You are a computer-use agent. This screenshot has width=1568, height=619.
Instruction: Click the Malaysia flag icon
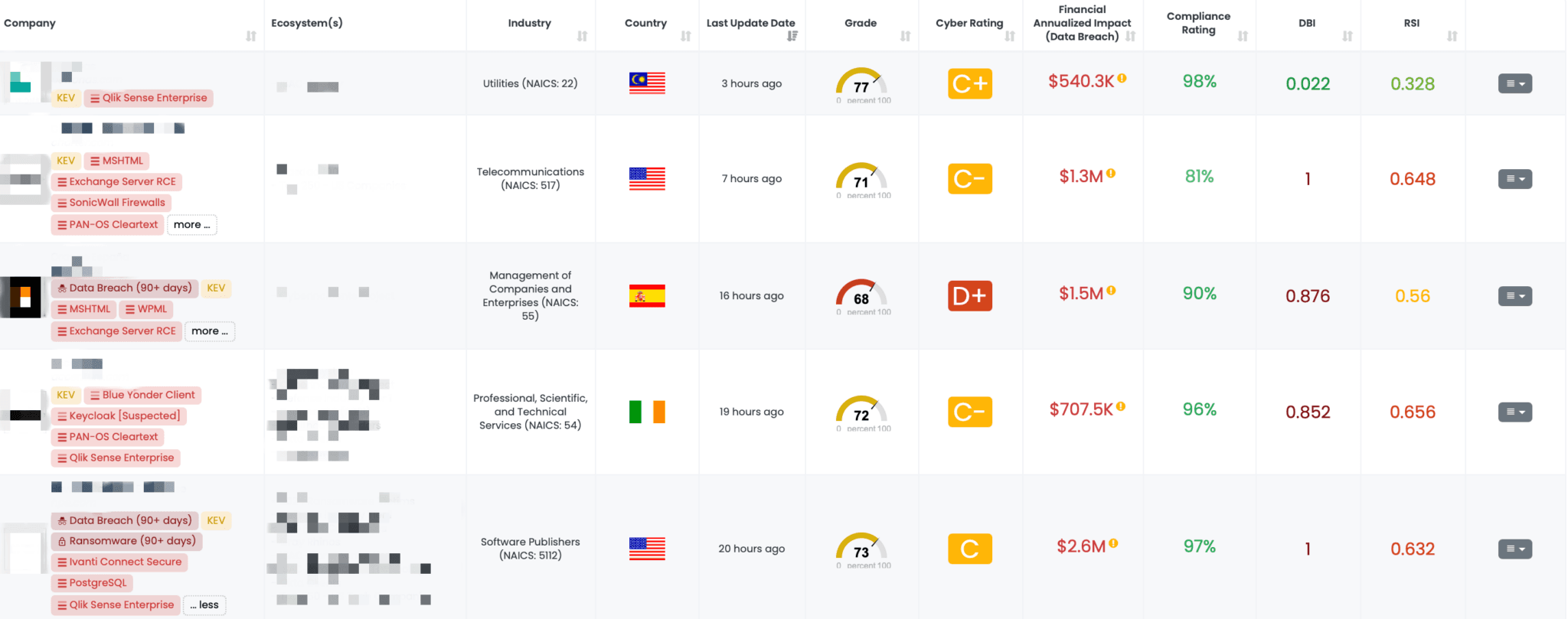tap(647, 83)
